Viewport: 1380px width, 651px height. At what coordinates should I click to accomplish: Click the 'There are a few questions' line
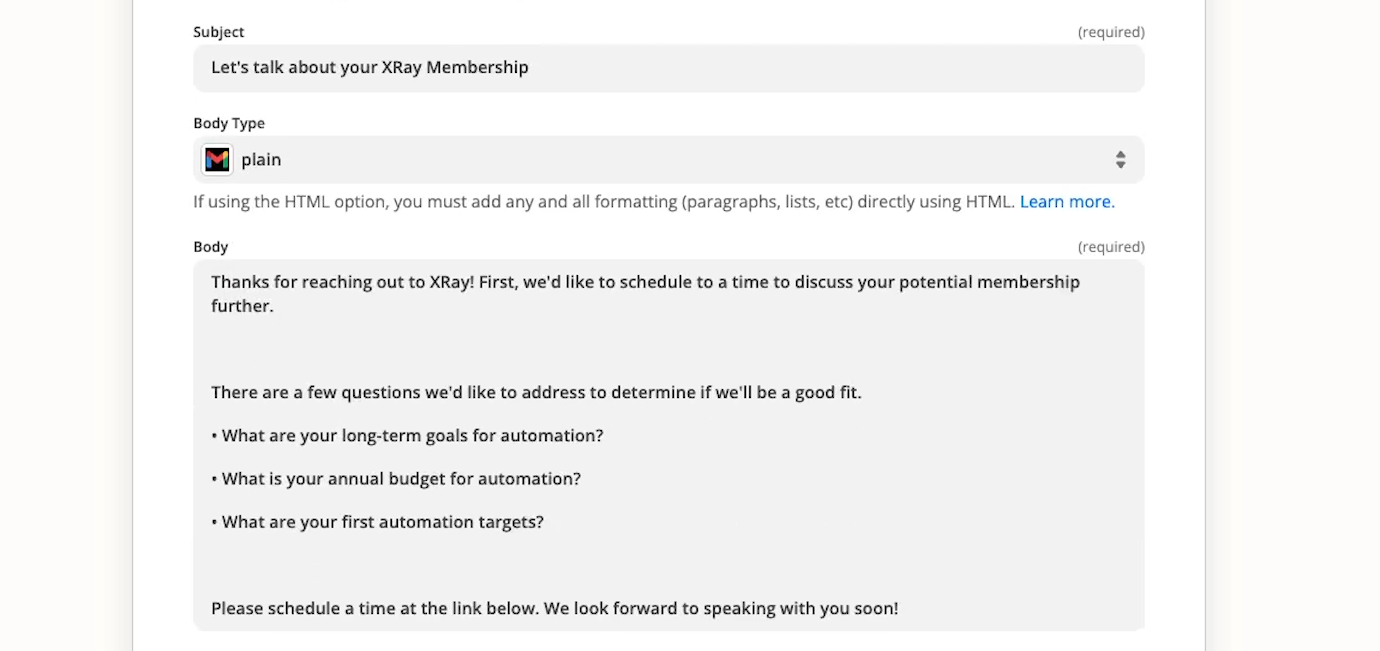point(536,392)
